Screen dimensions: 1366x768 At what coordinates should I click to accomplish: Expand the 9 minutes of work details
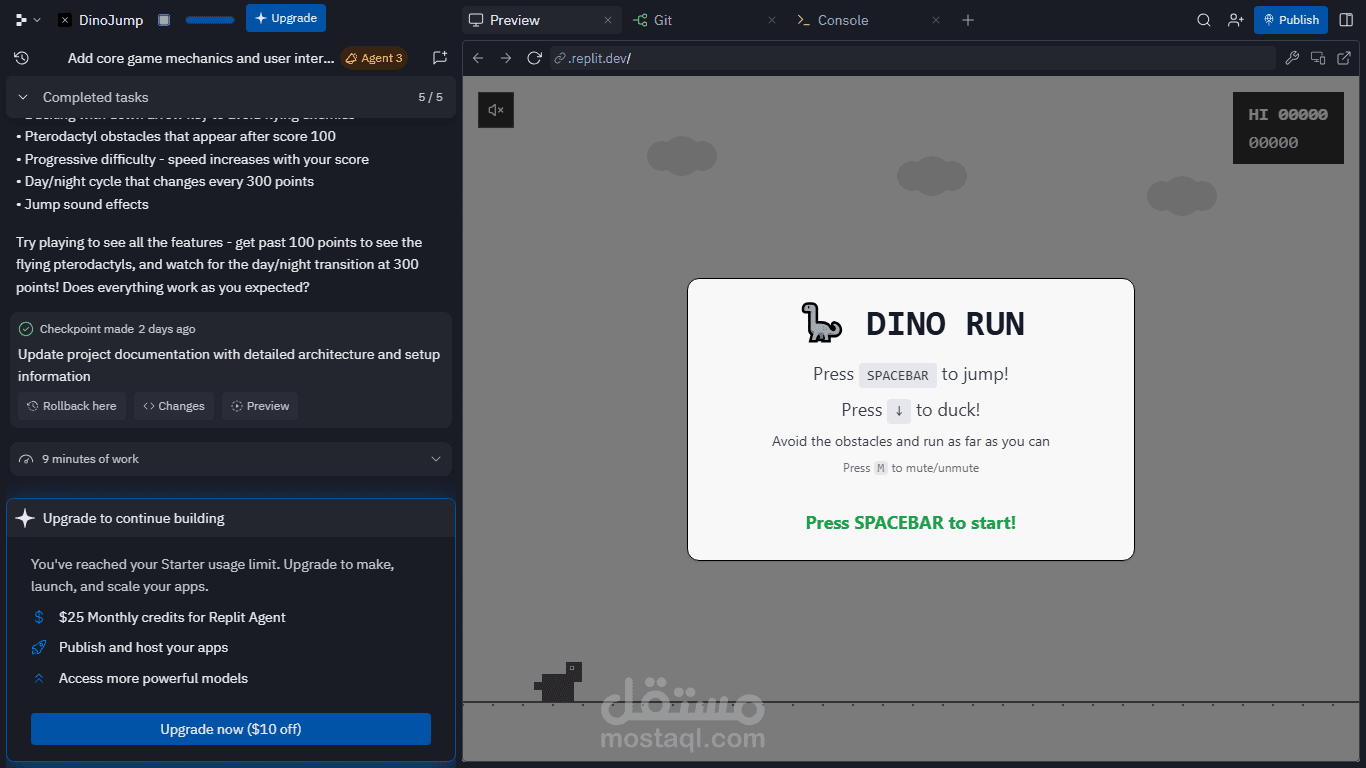pyautogui.click(x=231, y=459)
